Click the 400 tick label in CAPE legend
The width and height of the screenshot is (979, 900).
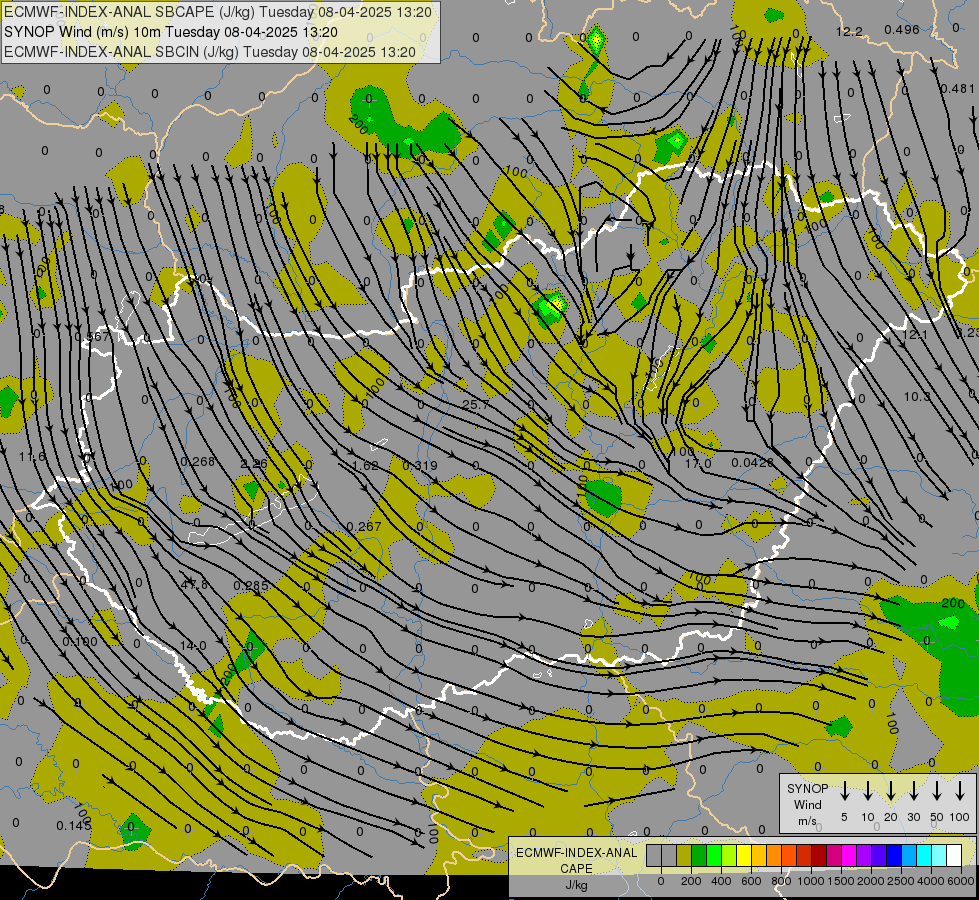[721, 881]
